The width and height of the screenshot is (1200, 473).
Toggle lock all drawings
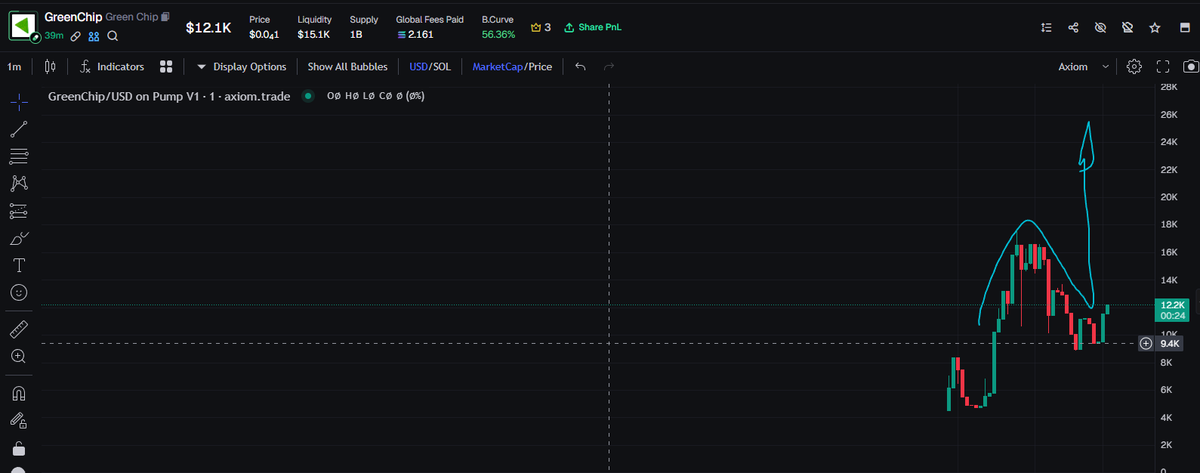tap(18, 448)
